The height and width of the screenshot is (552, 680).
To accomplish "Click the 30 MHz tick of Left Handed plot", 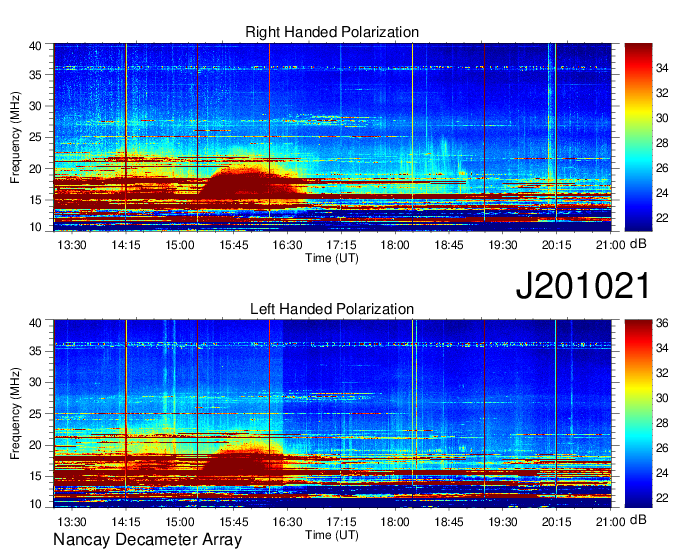I will point(36,382).
